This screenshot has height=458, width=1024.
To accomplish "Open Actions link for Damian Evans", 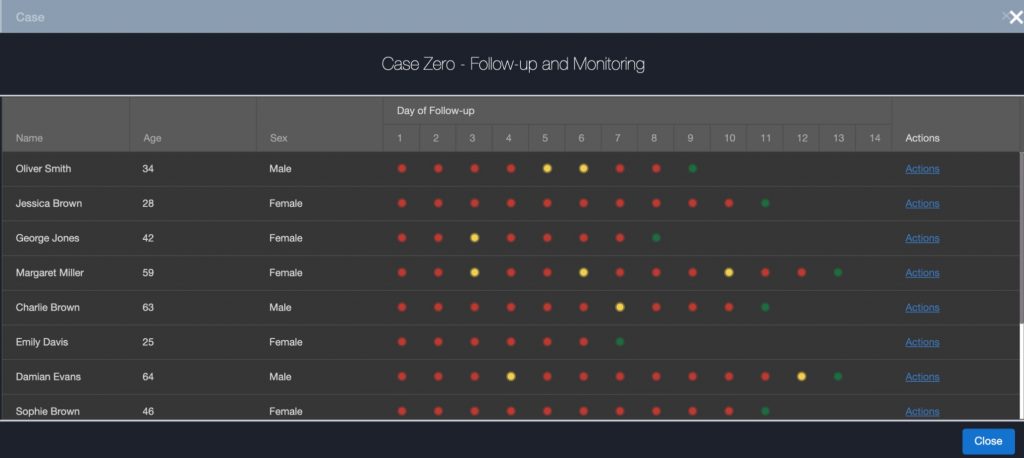I will 922,377.
